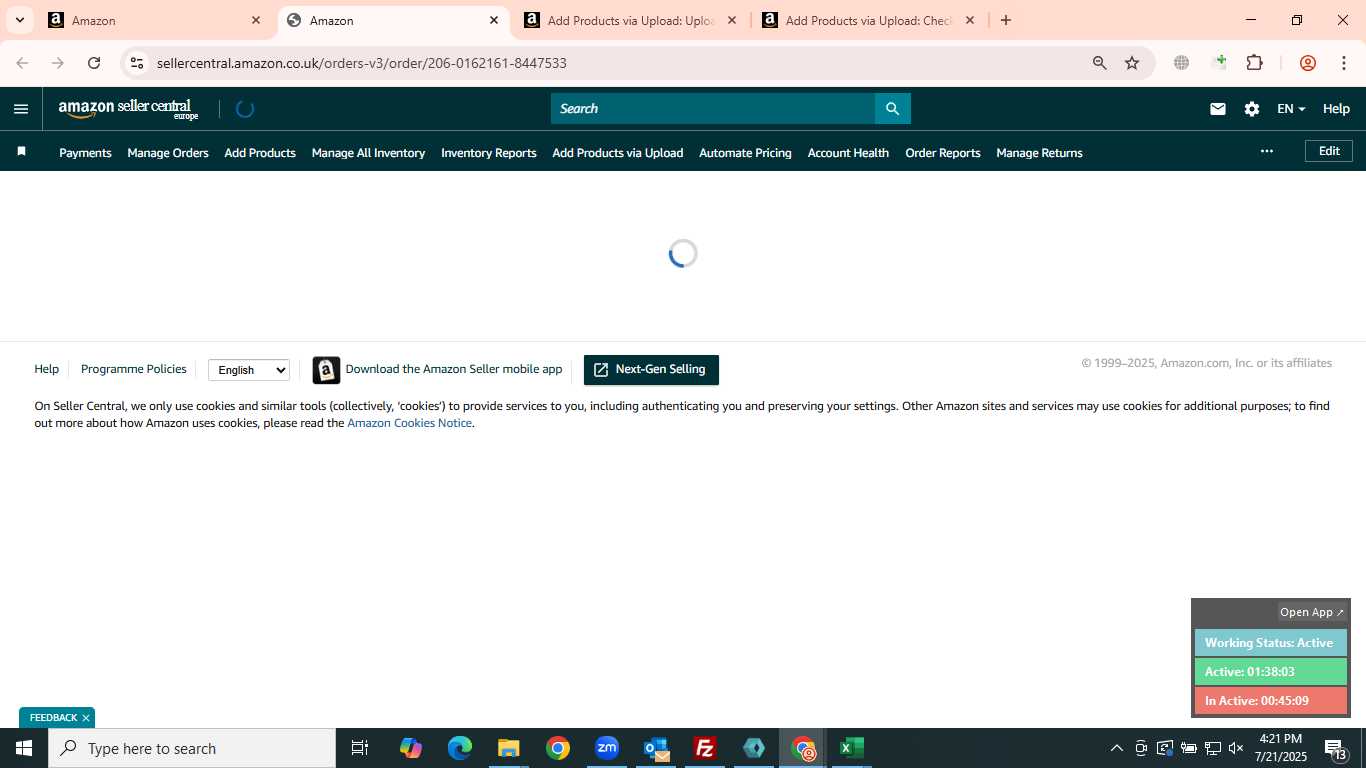The image size is (1366, 768).
Task: Show hidden system tray icons
Action: click(1116, 748)
